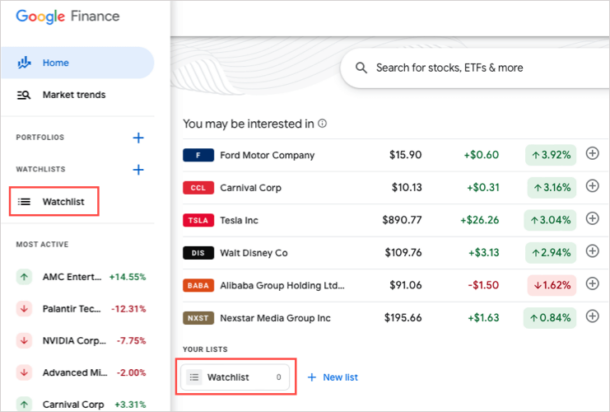Create a list via New list
Screen dimensions: 610x412
332,377
